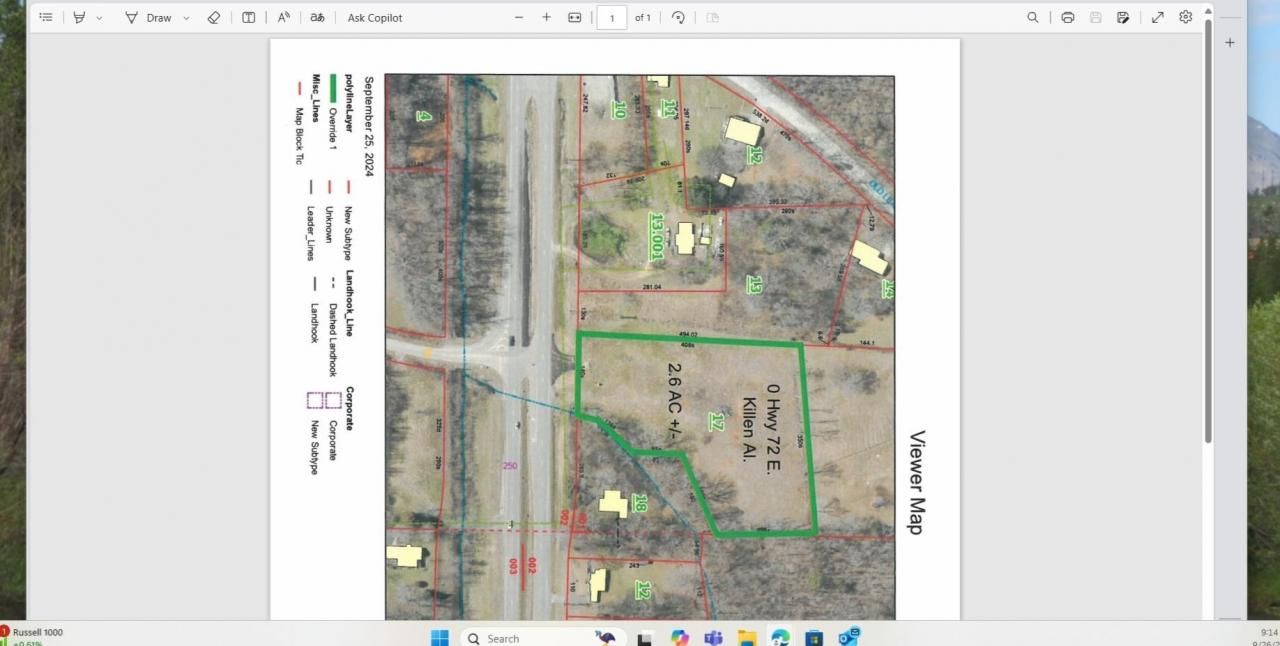Enter full screen mode

click(1157, 17)
